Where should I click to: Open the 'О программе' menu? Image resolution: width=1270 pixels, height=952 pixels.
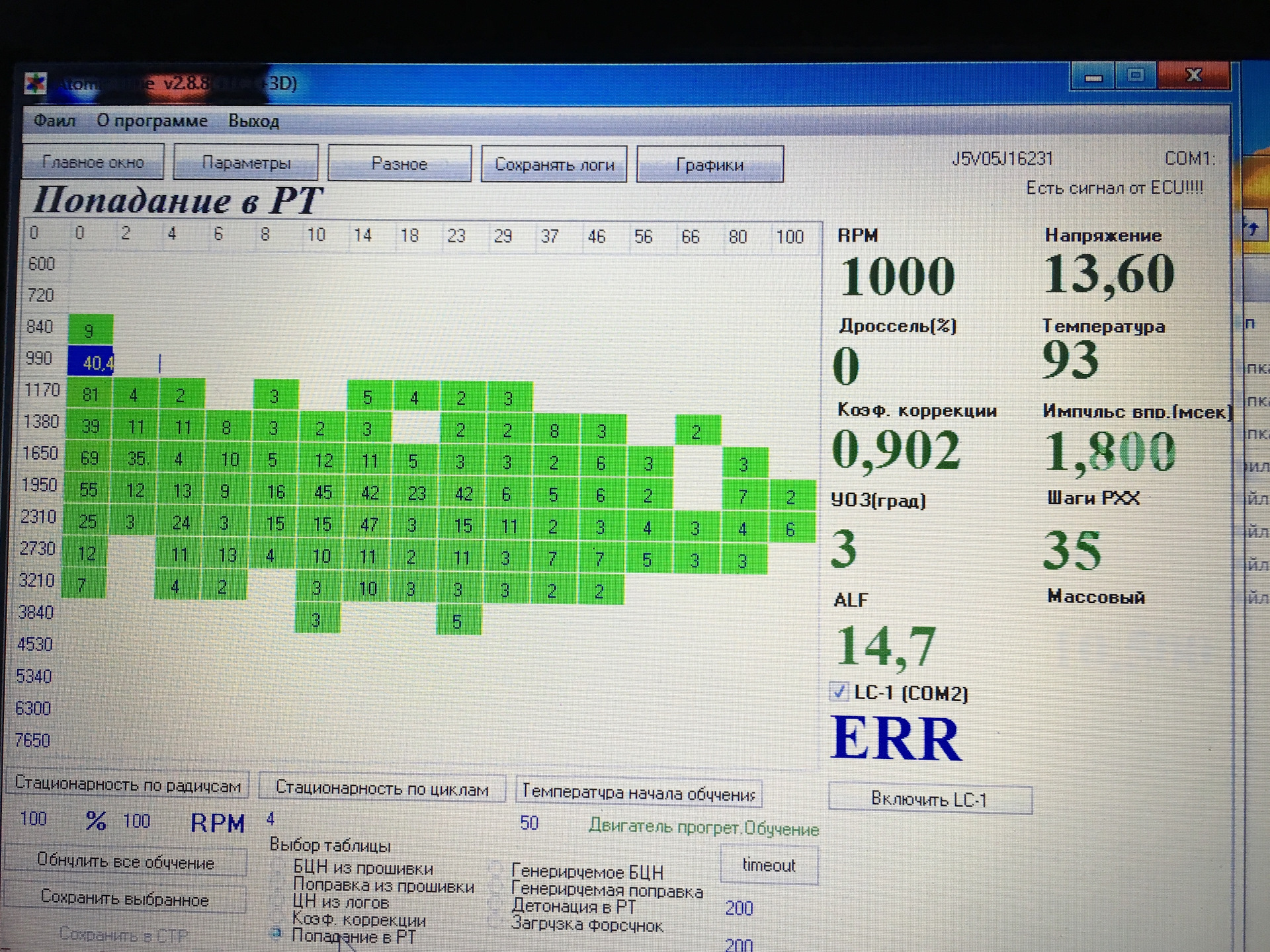click(x=152, y=121)
